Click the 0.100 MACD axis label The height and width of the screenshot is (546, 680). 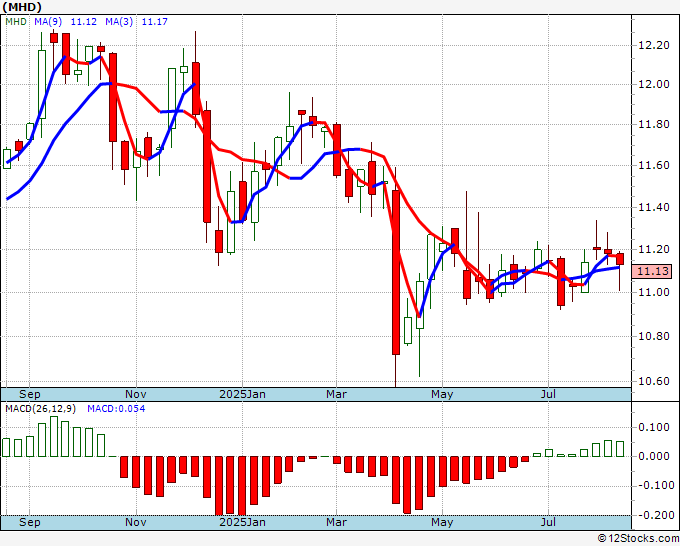click(x=654, y=428)
